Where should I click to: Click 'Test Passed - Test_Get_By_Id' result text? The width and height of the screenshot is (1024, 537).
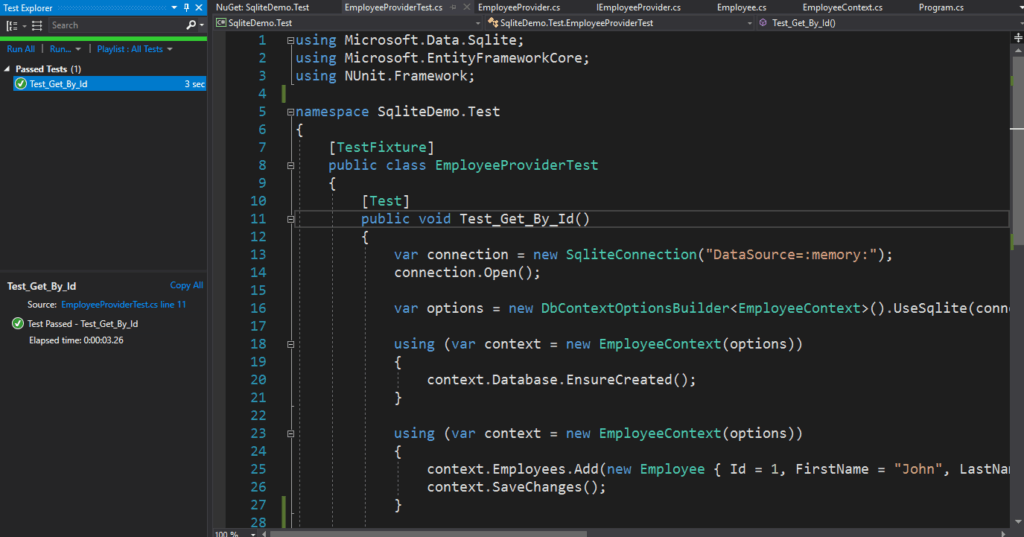pyautogui.click(x=82, y=323)
